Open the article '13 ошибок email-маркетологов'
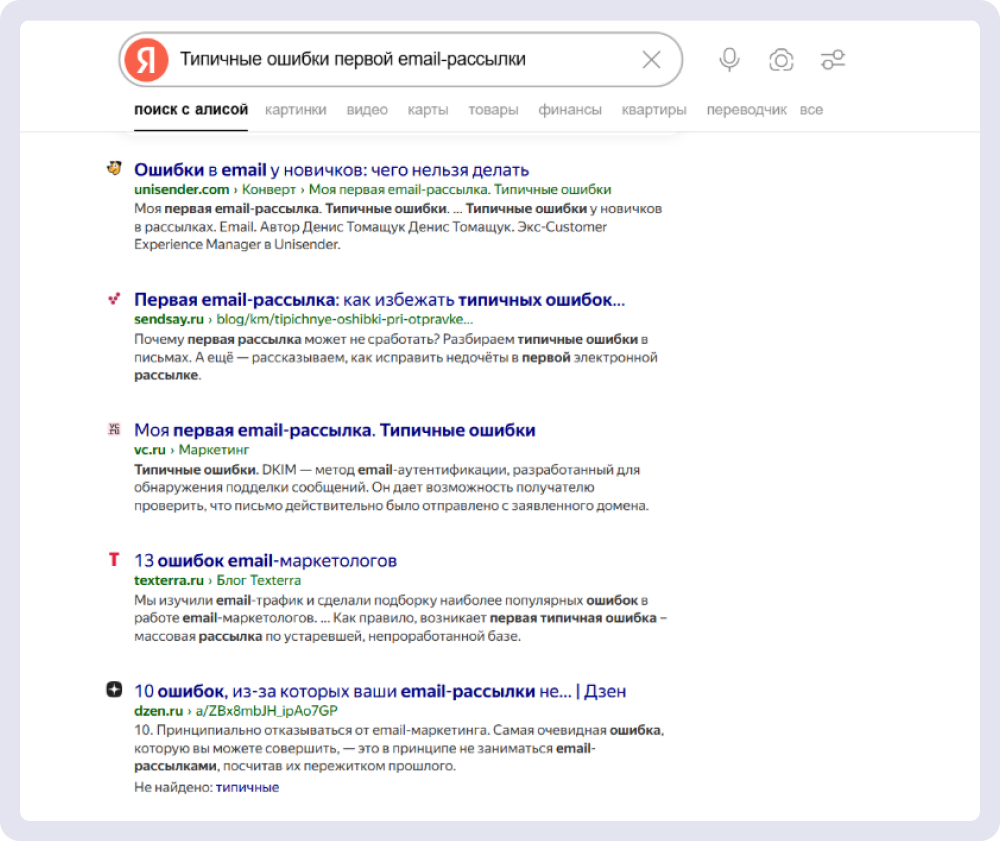The image size is (1000, 841). [x=267, y=560]
